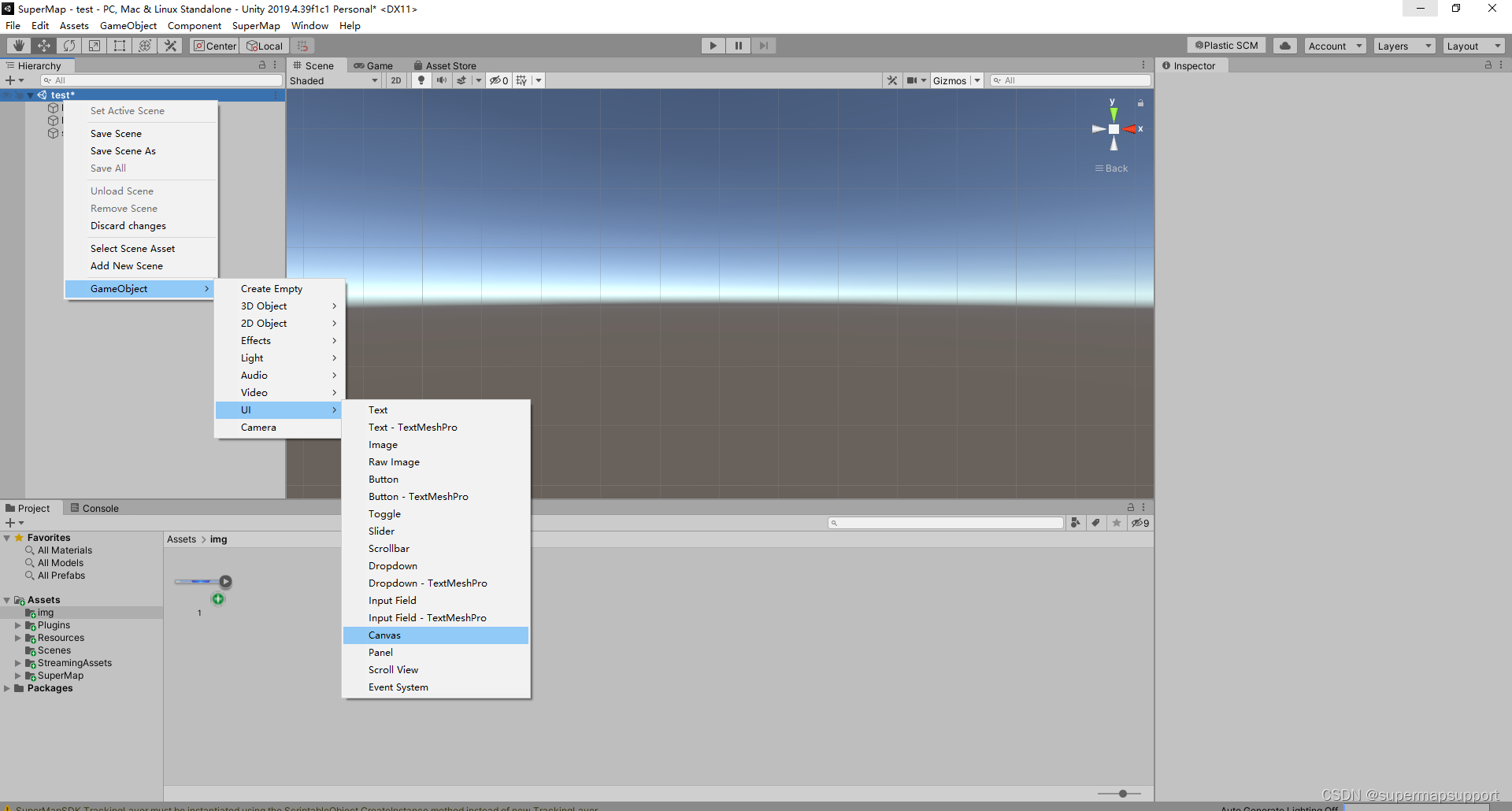Toggle 2D mode in the Scene view
The image size is (1512, 811).
[396, 80]
